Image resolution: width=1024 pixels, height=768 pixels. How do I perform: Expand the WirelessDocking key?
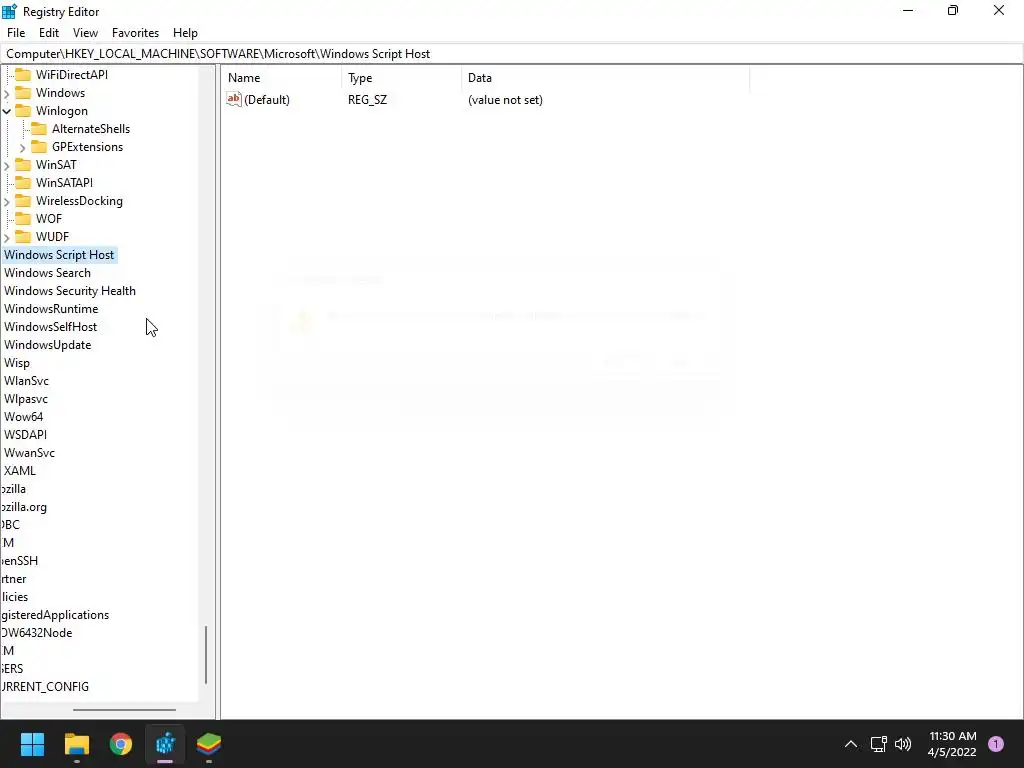pos(7,201)
